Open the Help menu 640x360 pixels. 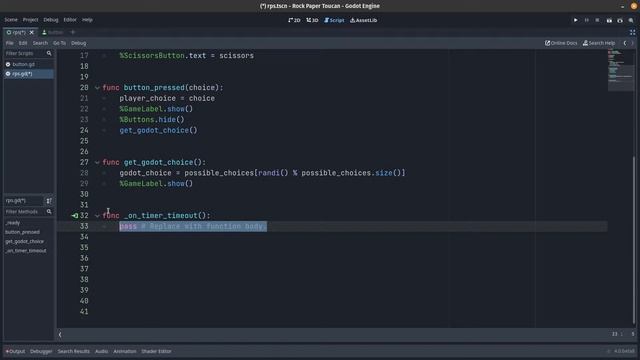pyautogui.click(x=87, y=20)
